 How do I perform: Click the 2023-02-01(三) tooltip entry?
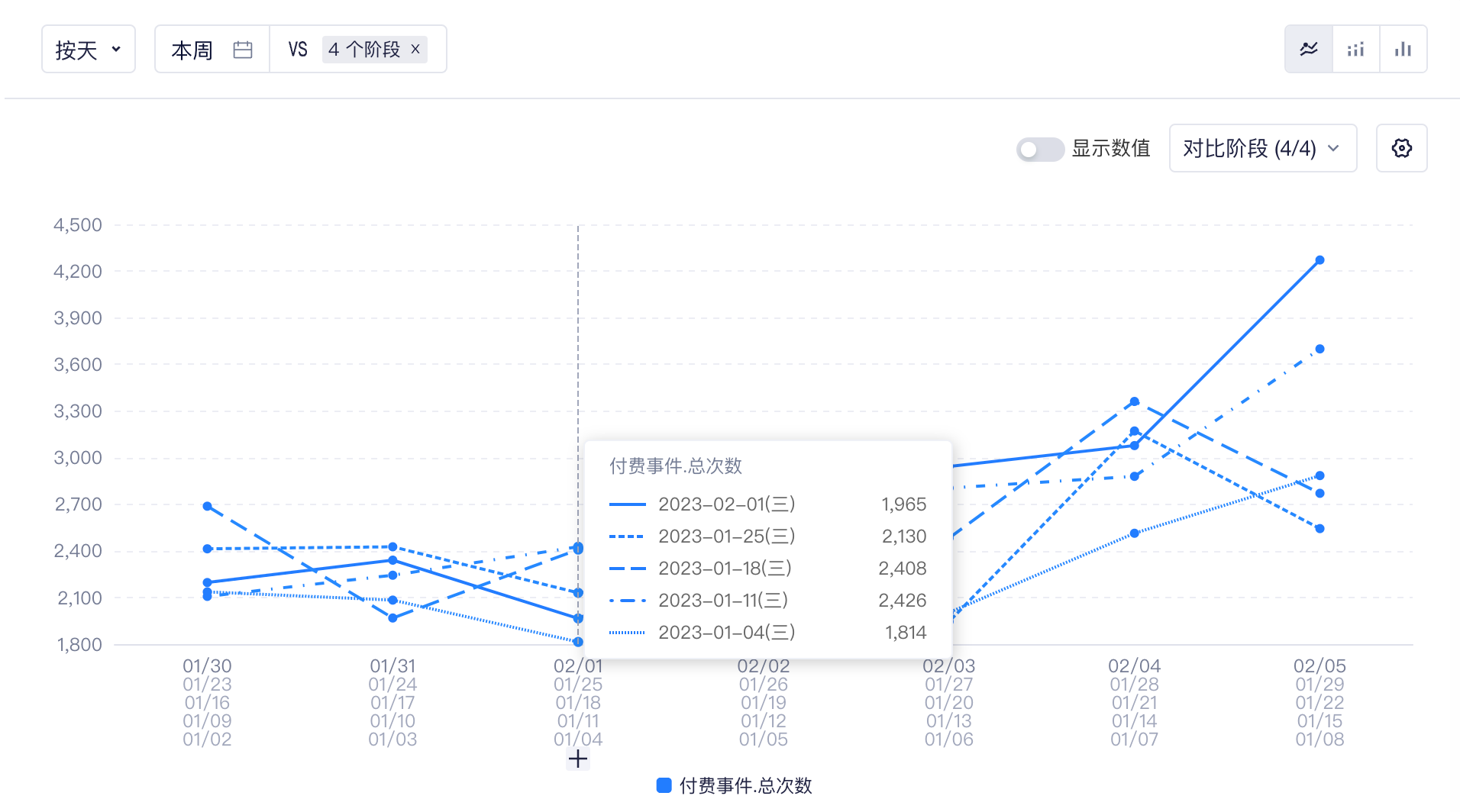coord(725,504)
